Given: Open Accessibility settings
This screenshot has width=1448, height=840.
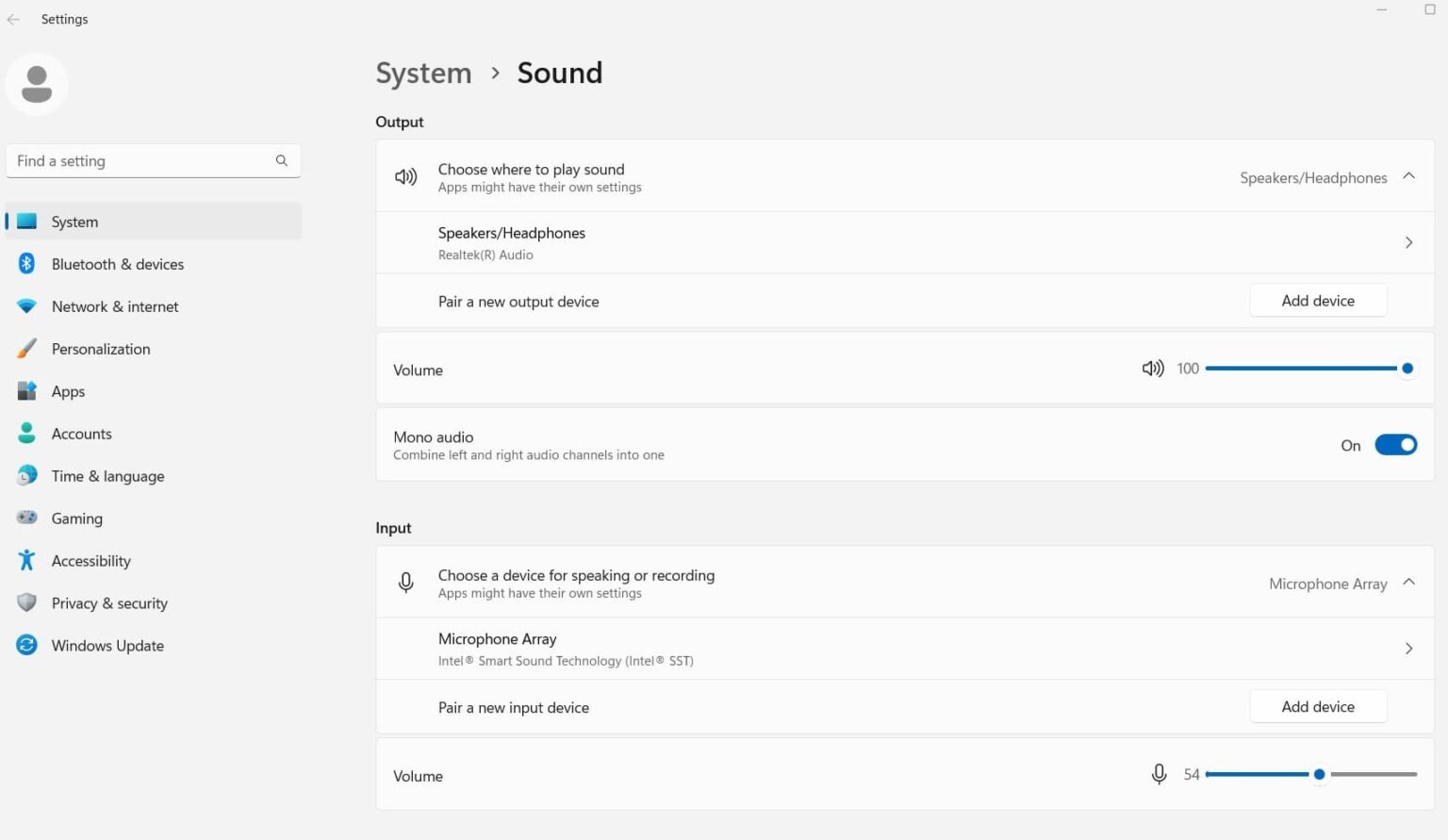Looking at the screenshot, I should coord(90,560).
